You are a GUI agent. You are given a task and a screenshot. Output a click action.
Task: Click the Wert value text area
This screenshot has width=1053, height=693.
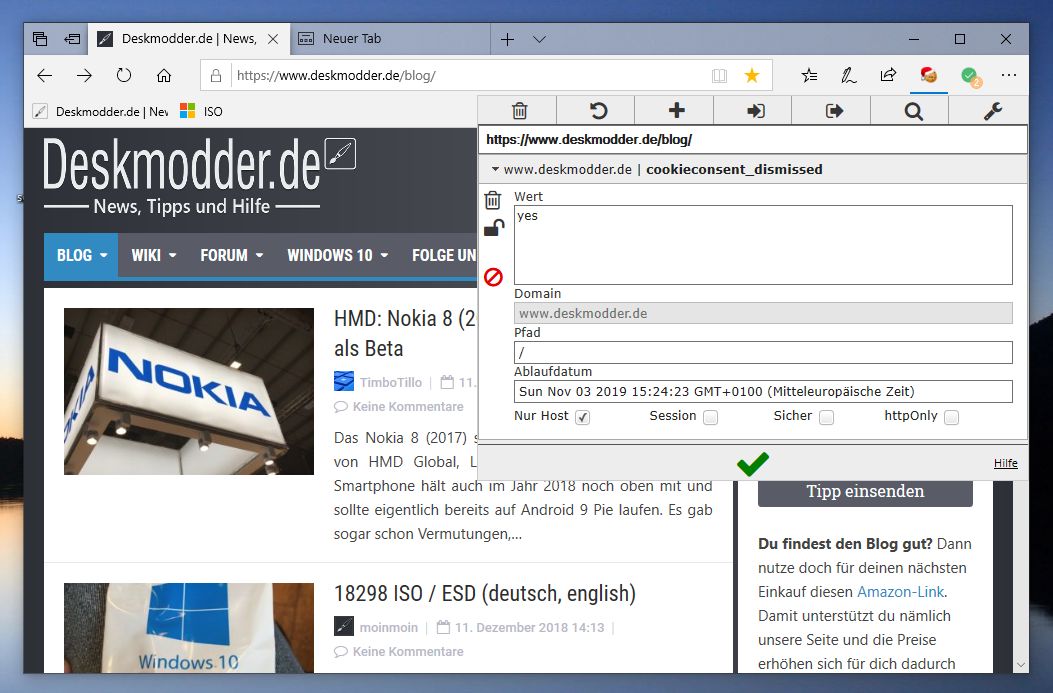point(763,244)
